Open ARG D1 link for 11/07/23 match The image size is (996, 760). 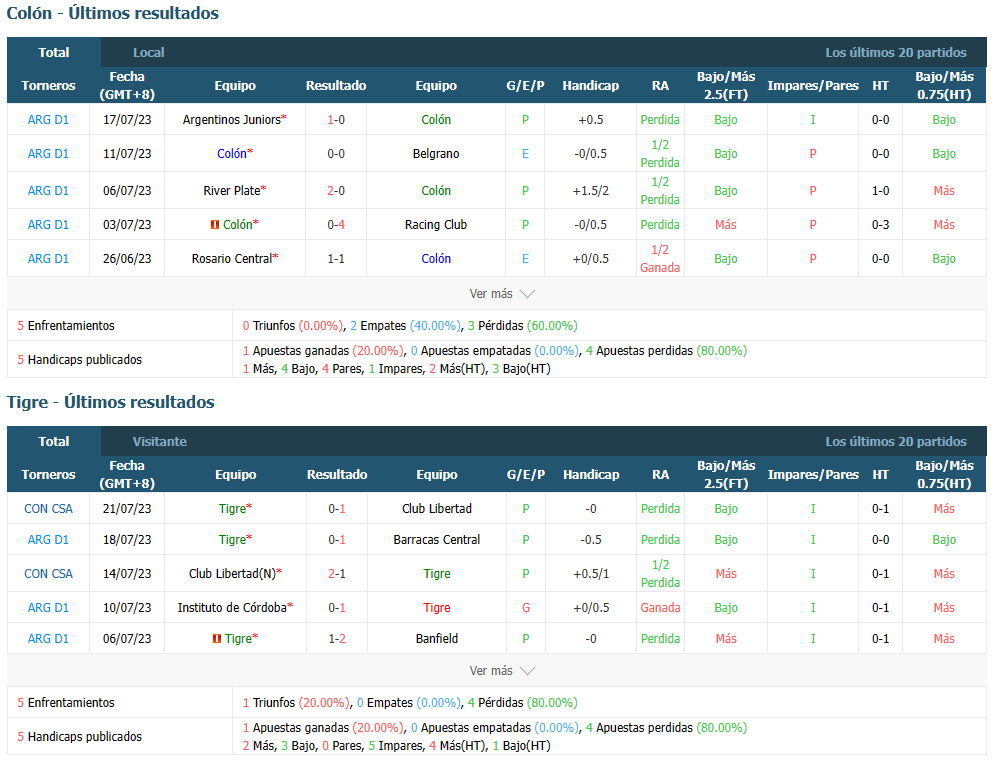tap(48, 154)
